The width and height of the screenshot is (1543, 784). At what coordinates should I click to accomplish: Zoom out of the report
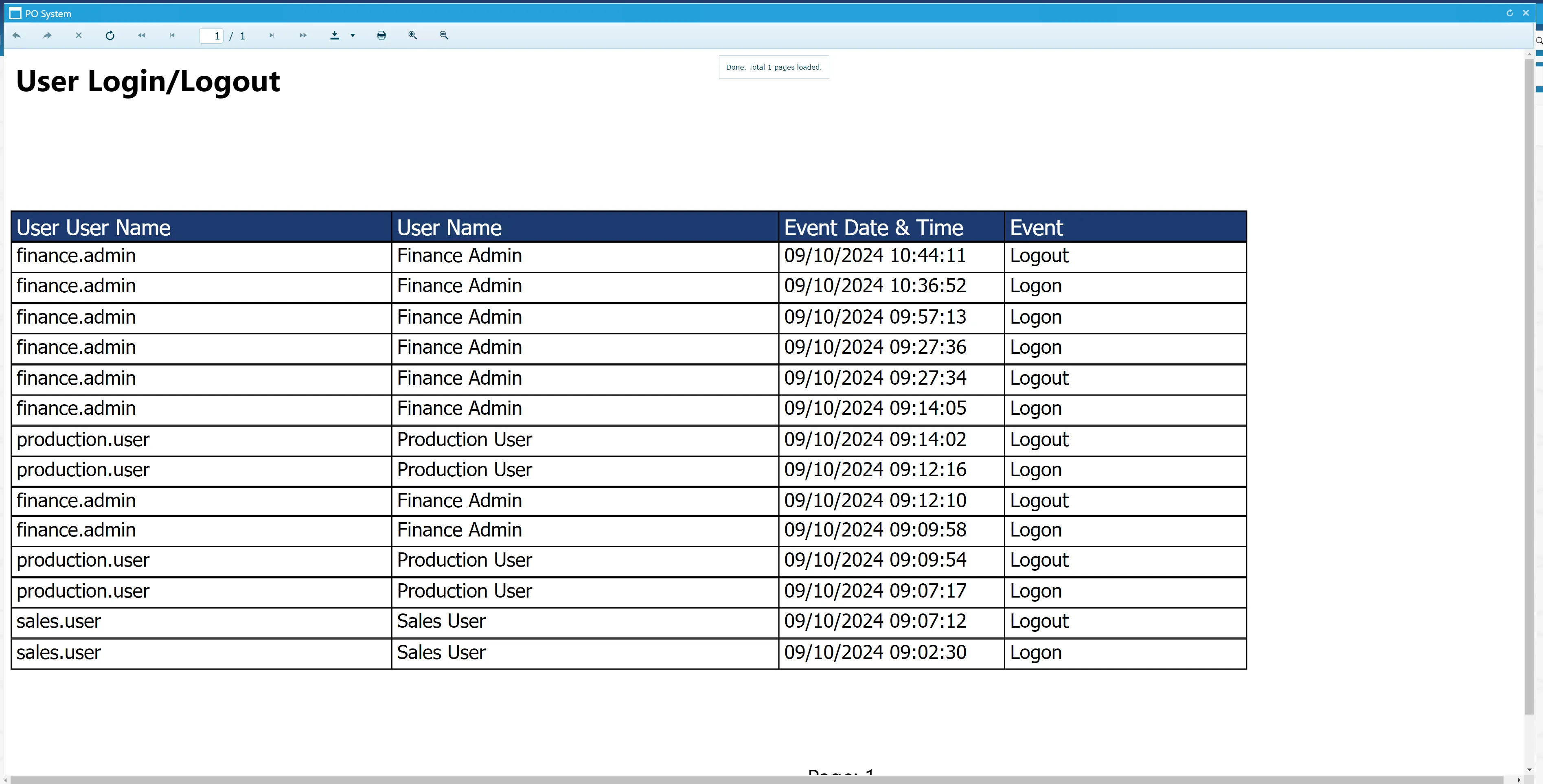(x=444, y=35)
